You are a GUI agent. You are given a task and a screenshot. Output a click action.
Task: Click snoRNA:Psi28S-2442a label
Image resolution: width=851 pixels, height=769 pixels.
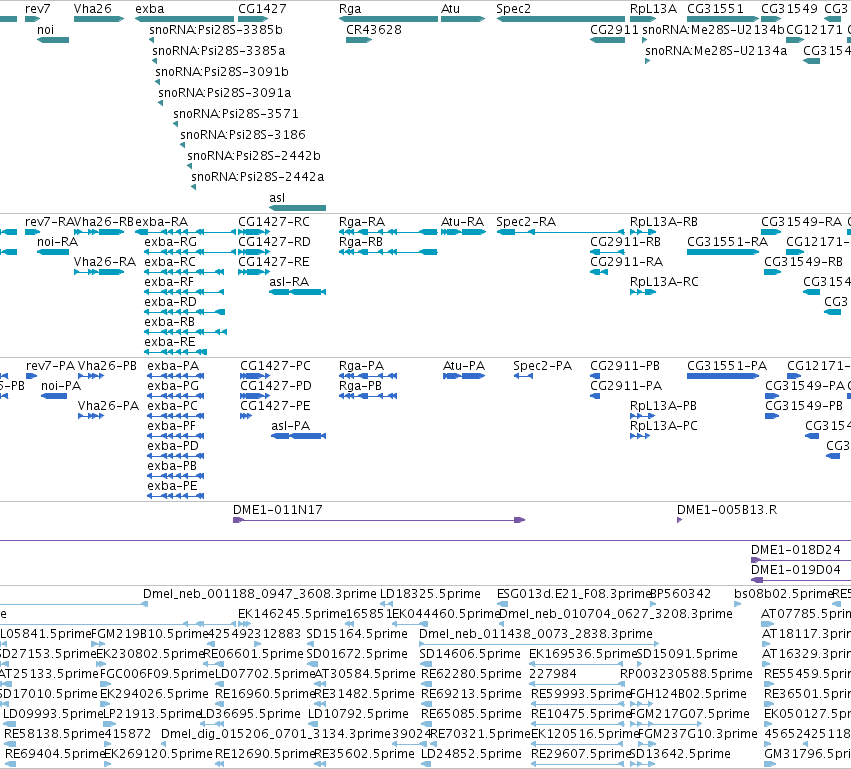point(258,176)
